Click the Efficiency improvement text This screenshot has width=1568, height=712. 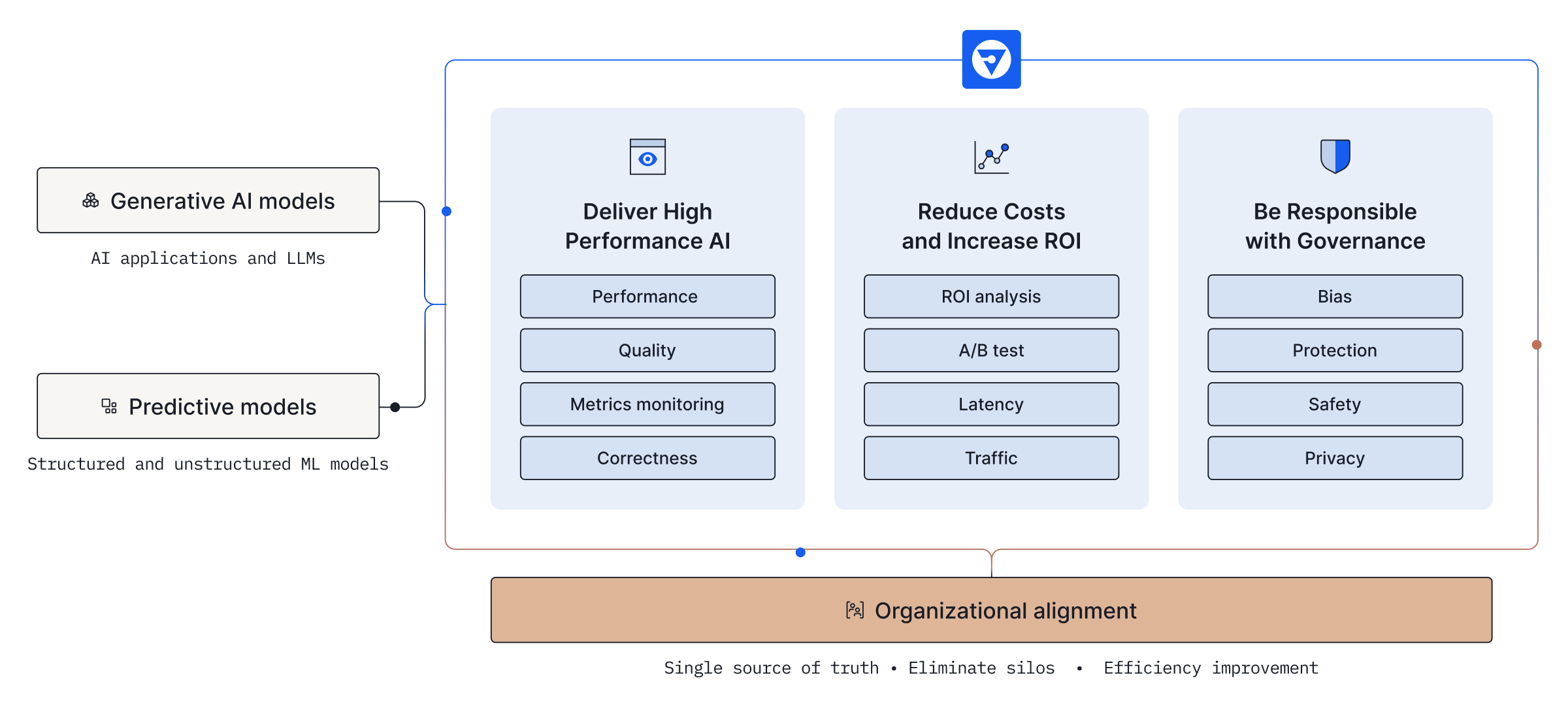1211,668
